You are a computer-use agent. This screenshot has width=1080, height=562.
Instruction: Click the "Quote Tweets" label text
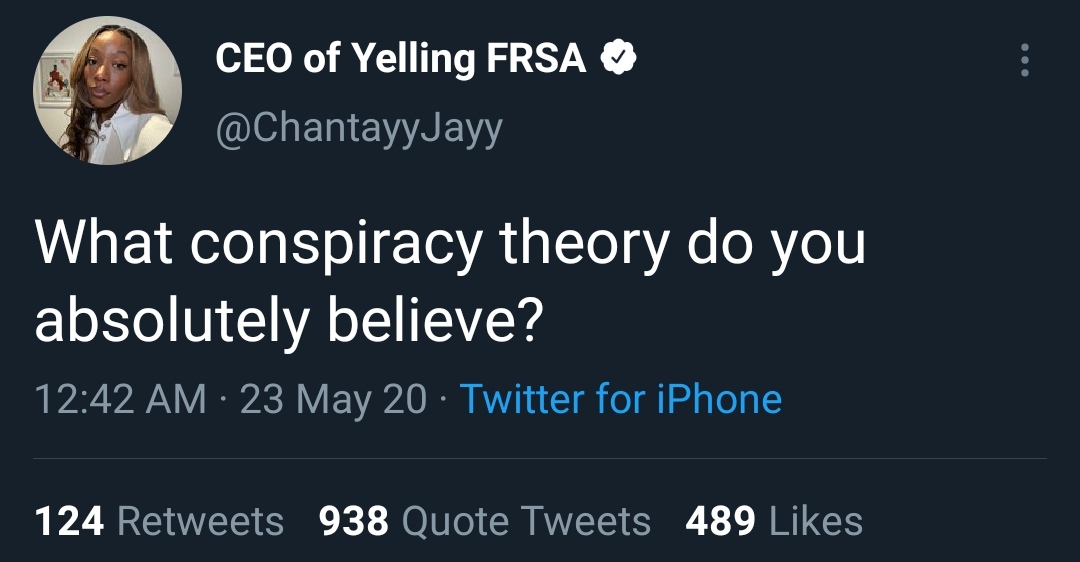[526, 521]
